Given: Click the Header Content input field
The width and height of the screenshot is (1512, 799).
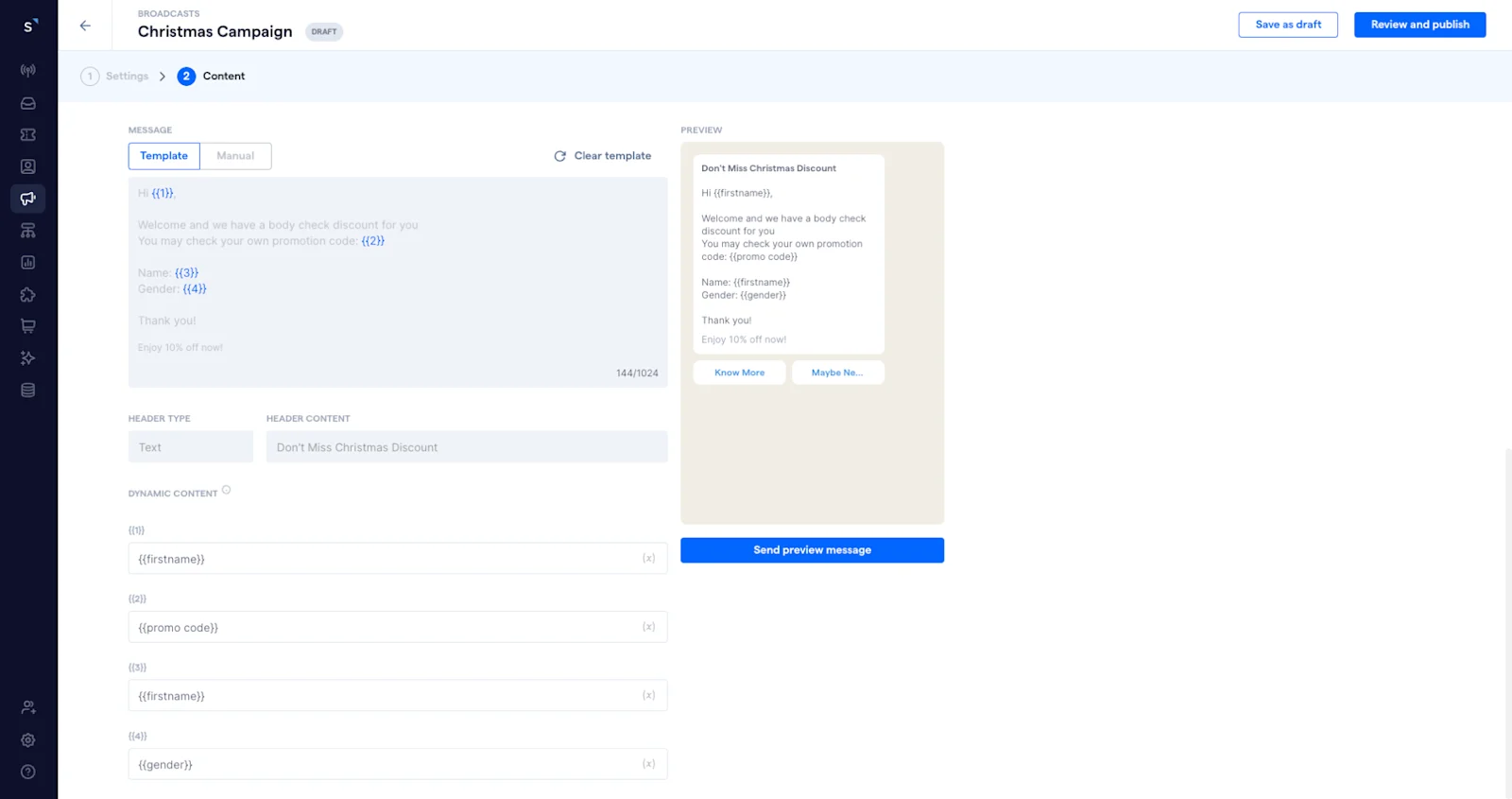Looking at the screenshot, I should (467, 447).
